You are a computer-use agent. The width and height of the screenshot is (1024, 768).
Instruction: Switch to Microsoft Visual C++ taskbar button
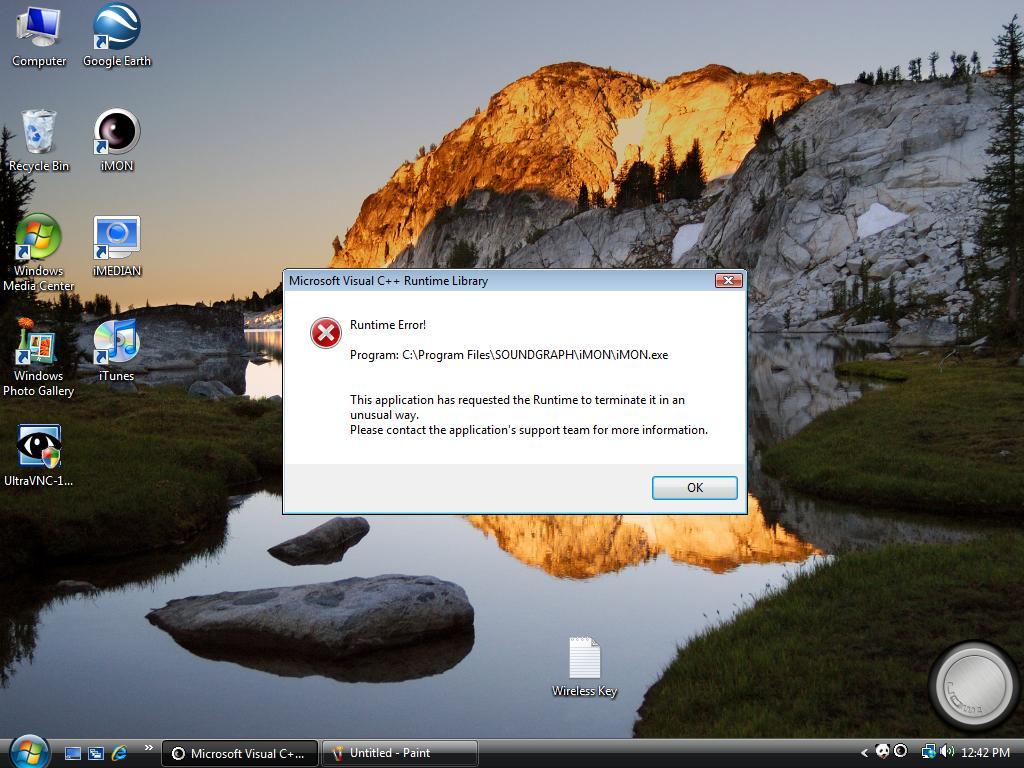tap(240, 754)
